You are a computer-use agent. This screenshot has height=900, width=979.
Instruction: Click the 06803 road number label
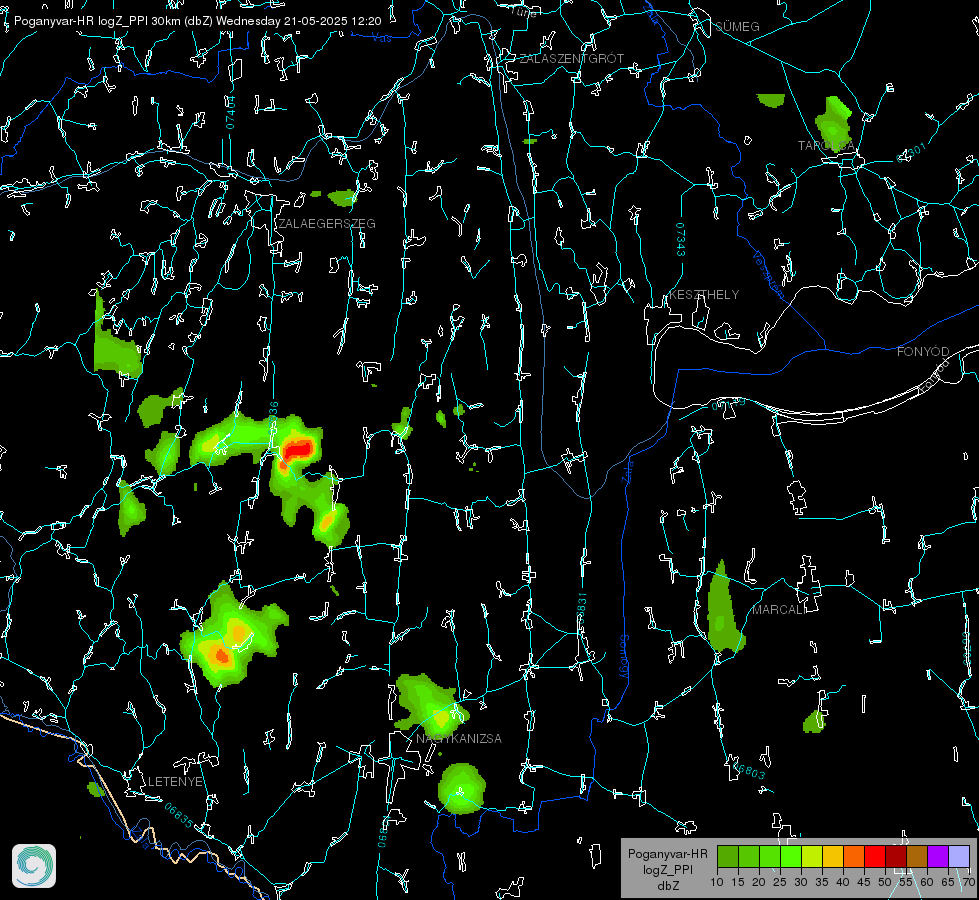[750, 771]
